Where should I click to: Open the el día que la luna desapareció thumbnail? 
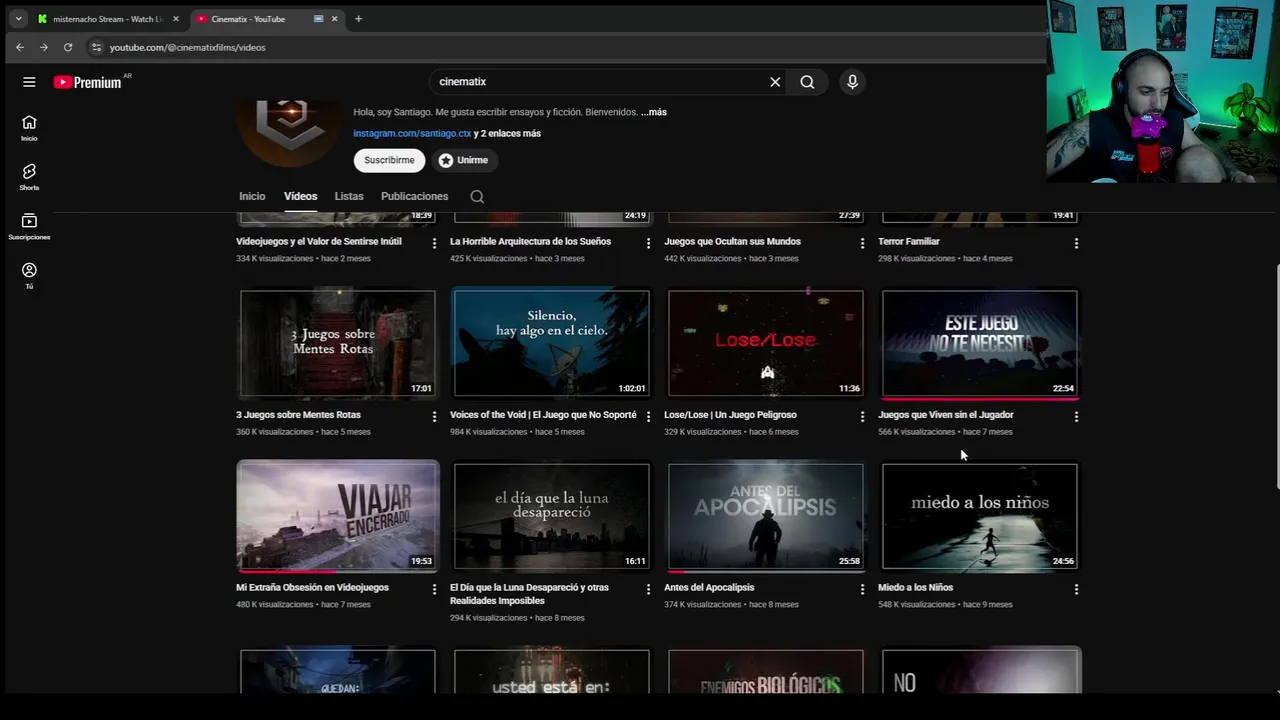(x=552, y=516)
